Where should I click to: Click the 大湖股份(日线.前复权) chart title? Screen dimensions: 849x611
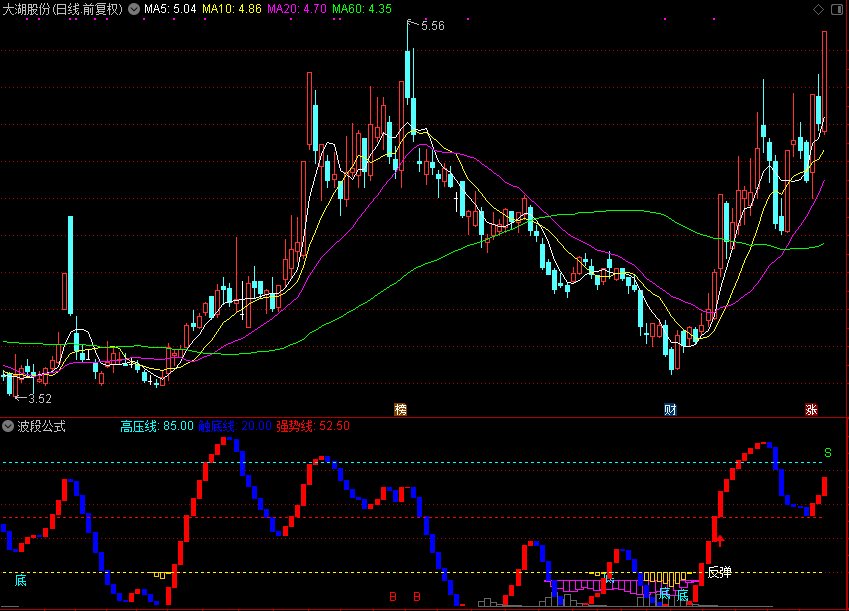pos(63,9)
